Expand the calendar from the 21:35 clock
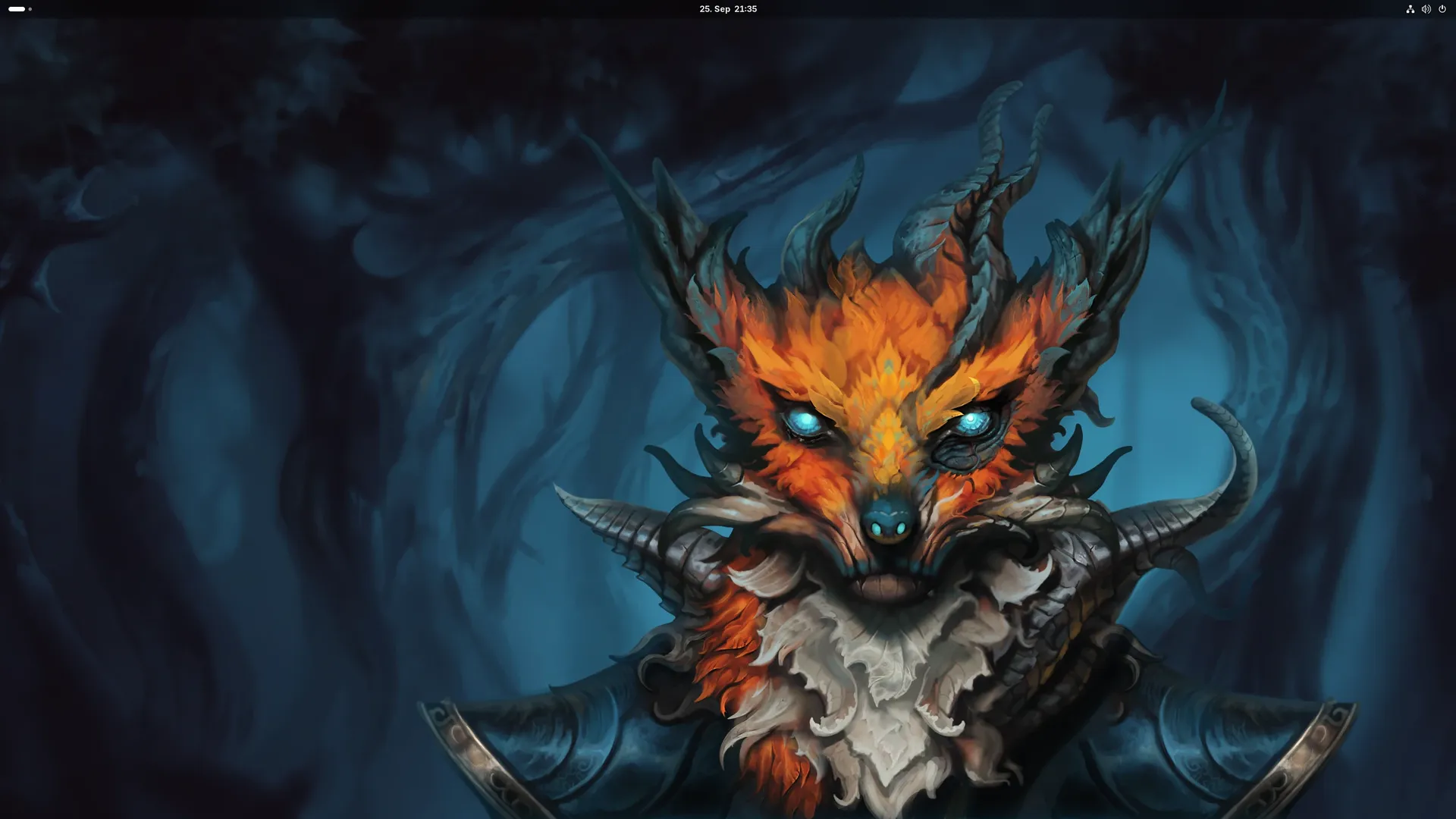Screen dimensions: 1456x819 (x=745, y=9)
